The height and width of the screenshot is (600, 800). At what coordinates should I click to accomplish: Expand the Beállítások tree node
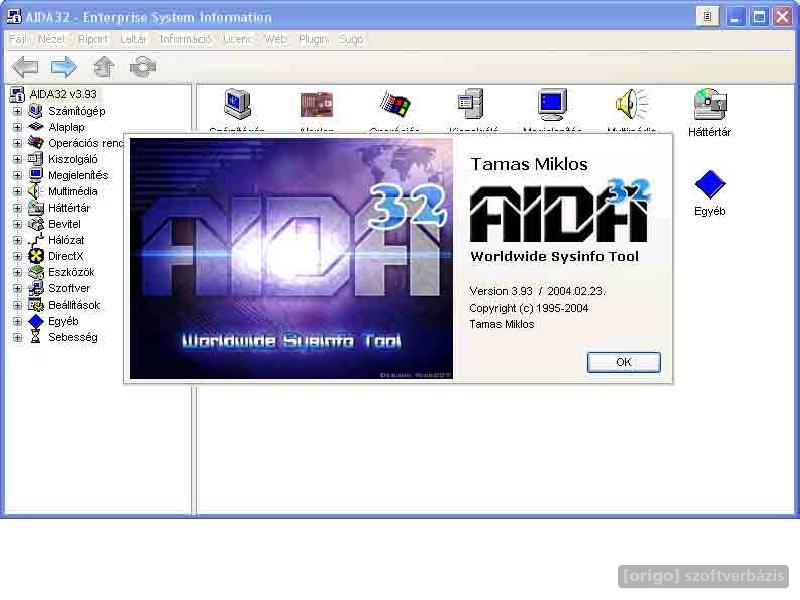(x=17, y=305)
